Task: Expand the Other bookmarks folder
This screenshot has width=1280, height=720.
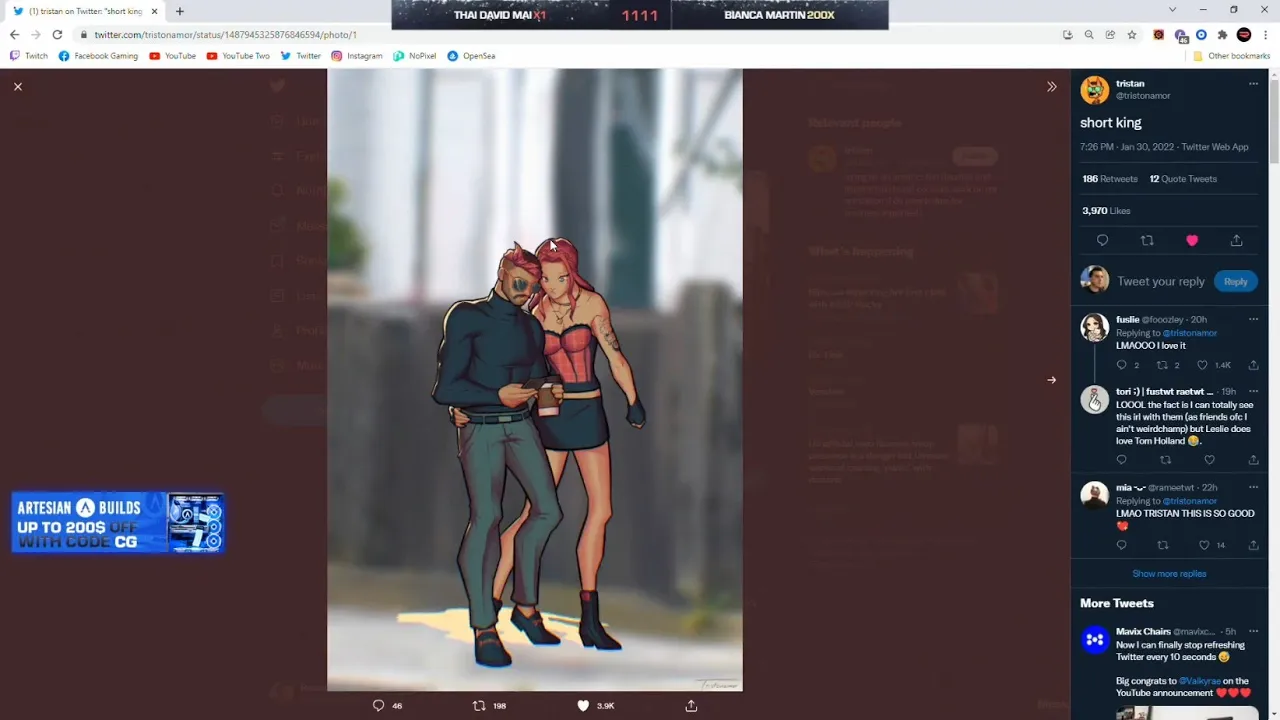Action: tap(1231, 56)
